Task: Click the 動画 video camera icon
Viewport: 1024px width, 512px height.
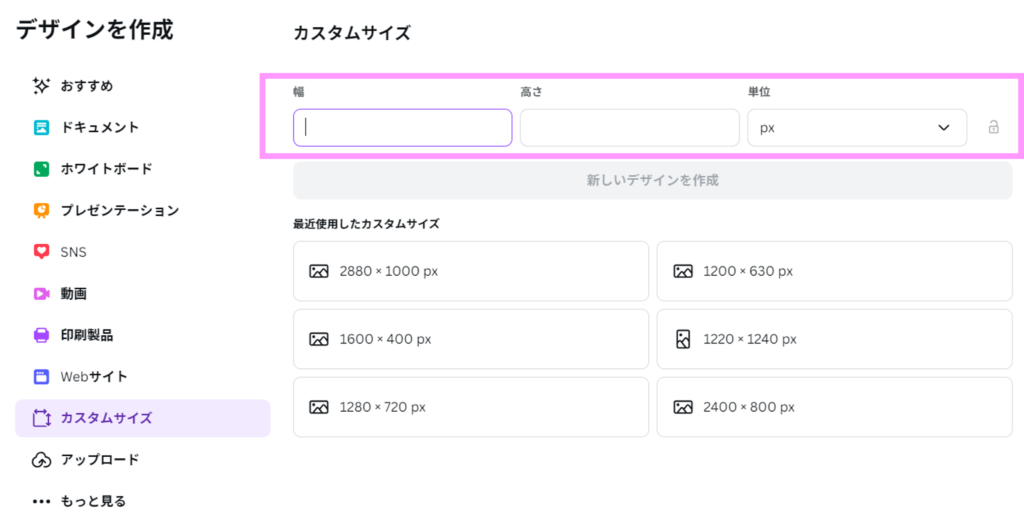Action: [x=41, y=294]
